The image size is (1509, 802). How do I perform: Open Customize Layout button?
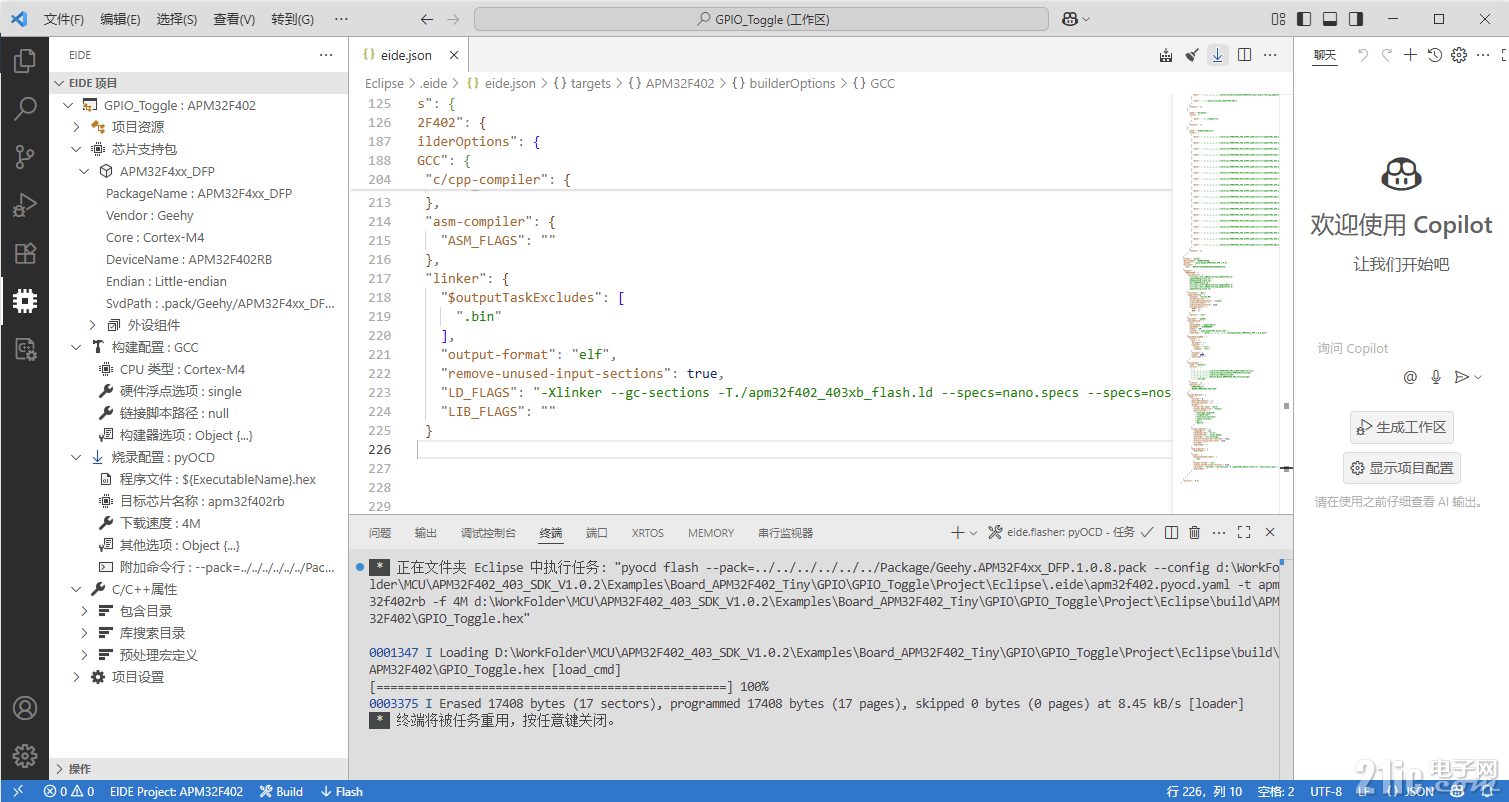tap(1278, 19)
